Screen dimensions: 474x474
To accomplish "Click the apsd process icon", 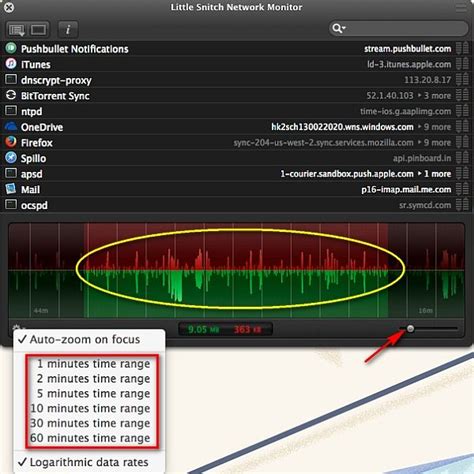I will click(x=11, y=173).
